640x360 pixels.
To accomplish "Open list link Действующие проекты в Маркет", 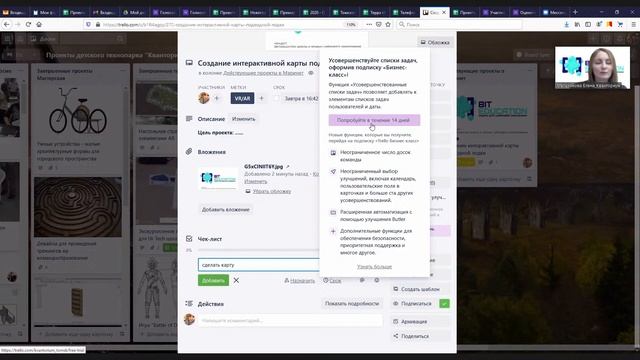I will [x=263, y=73].
